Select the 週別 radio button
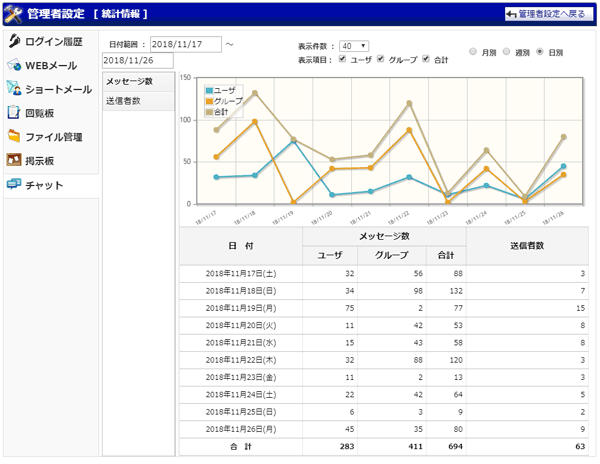 [x=506, y=51]
